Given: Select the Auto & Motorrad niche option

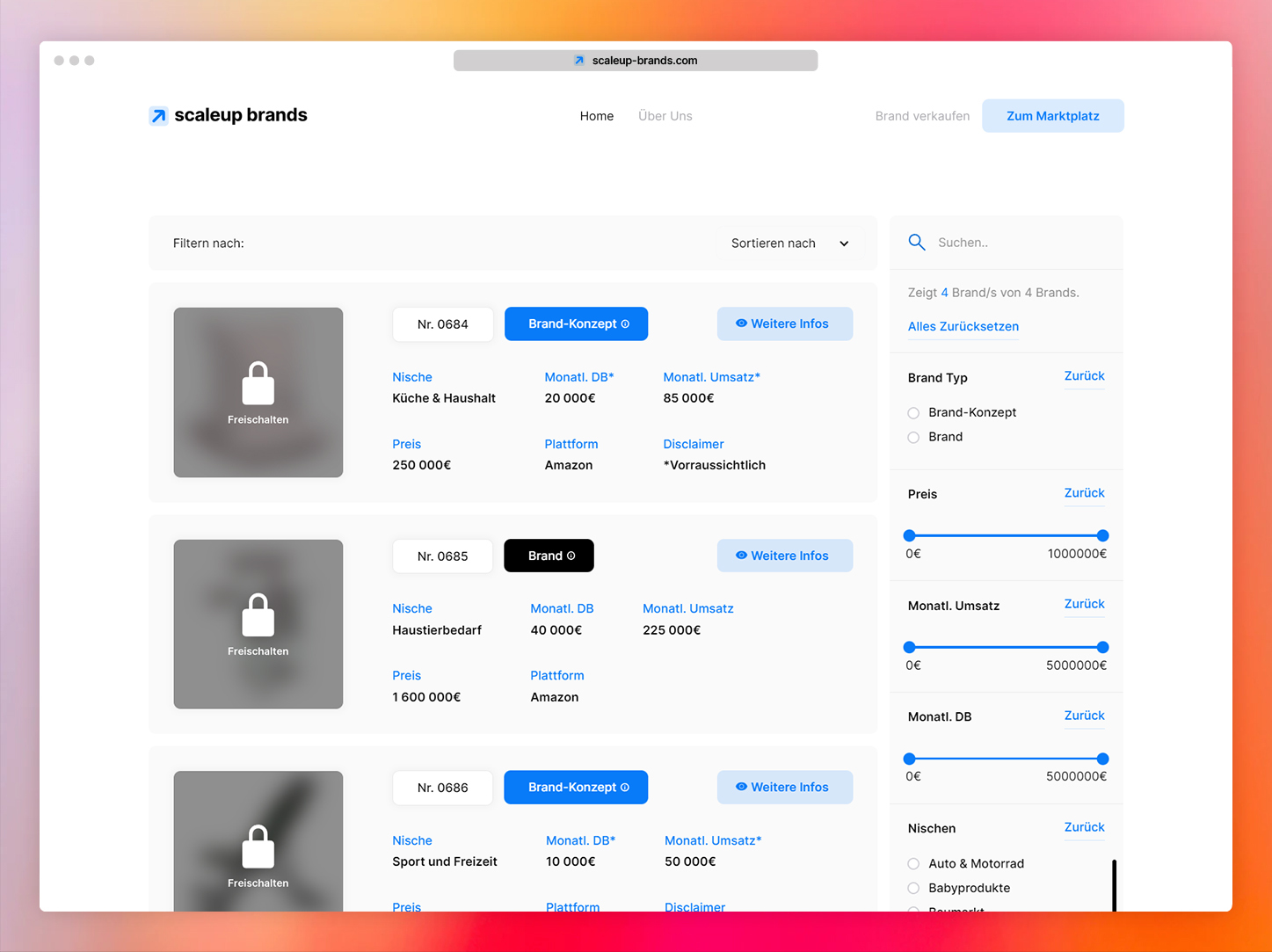Looking at the screenshot, I should click(x=913, y=864).
